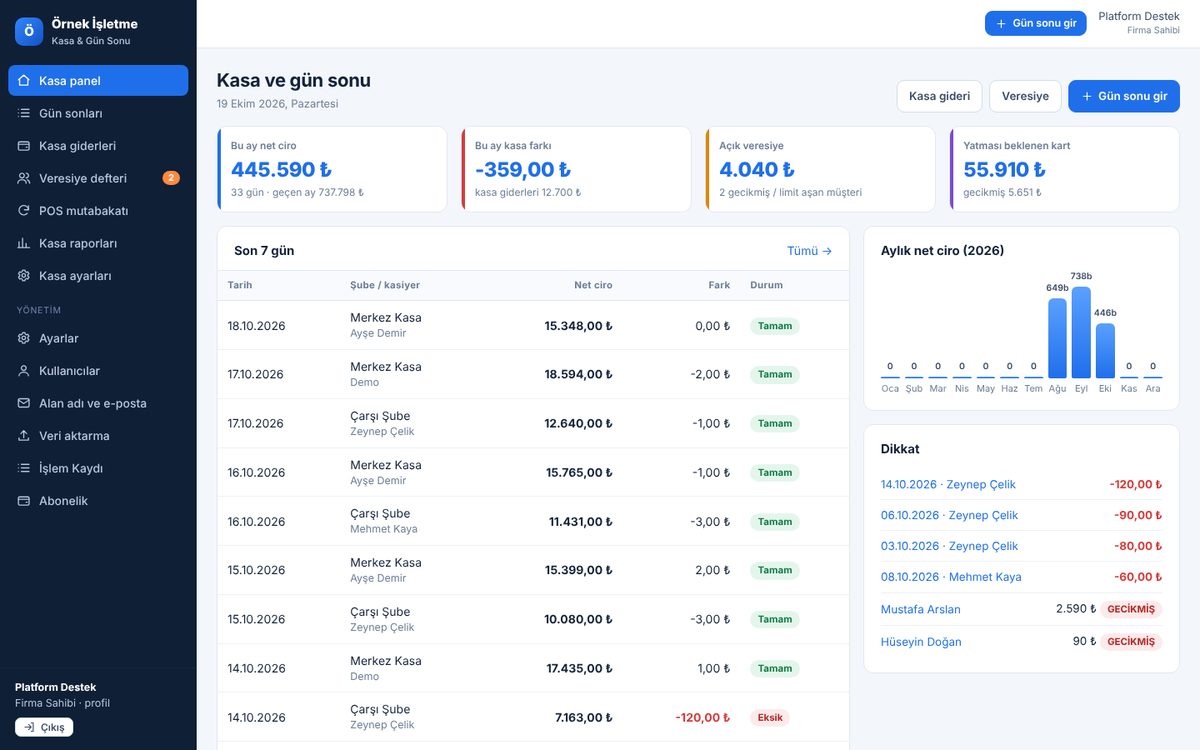Click the Kasa panel home icon
Screen dimensions: 1200x750
point(24,81)
